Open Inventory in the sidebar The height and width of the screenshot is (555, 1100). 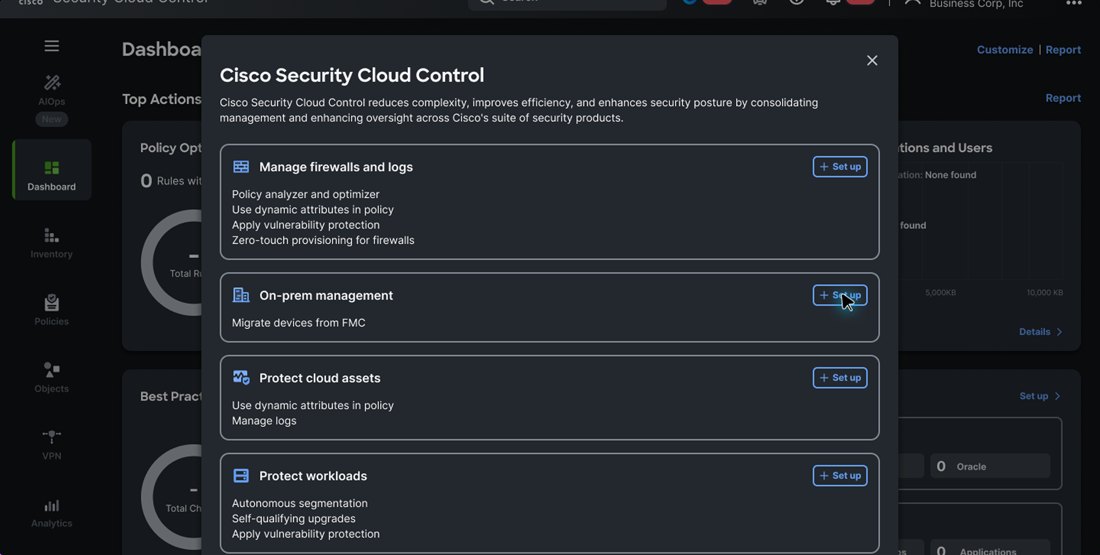(51, 243)
